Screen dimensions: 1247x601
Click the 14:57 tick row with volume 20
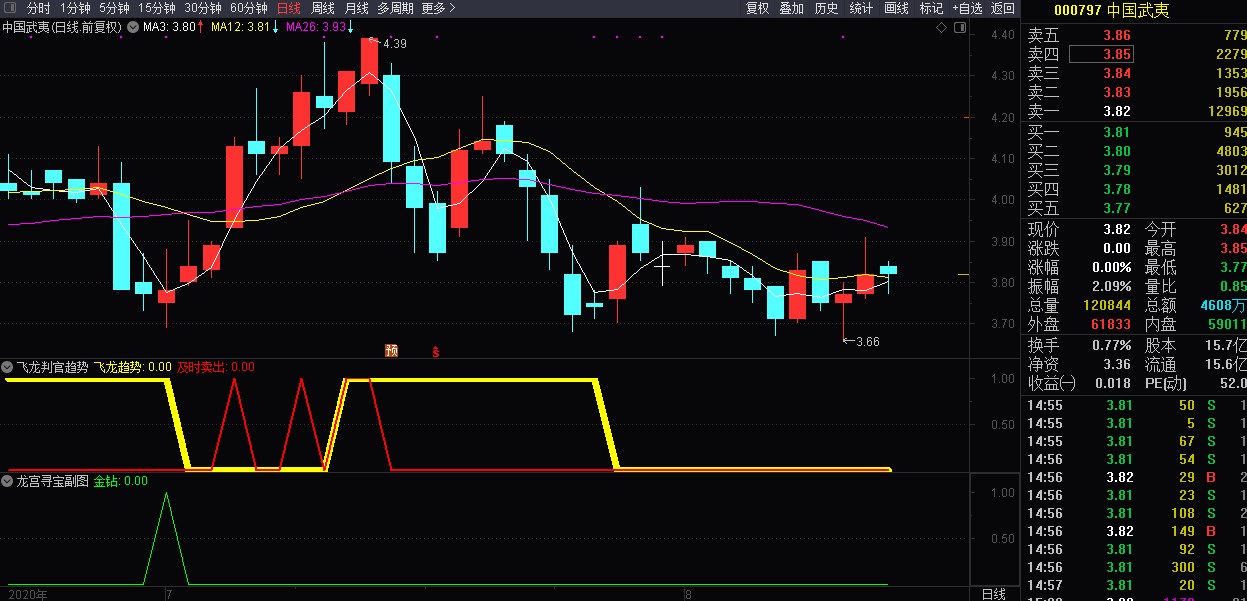click(x=1135, y=585)
